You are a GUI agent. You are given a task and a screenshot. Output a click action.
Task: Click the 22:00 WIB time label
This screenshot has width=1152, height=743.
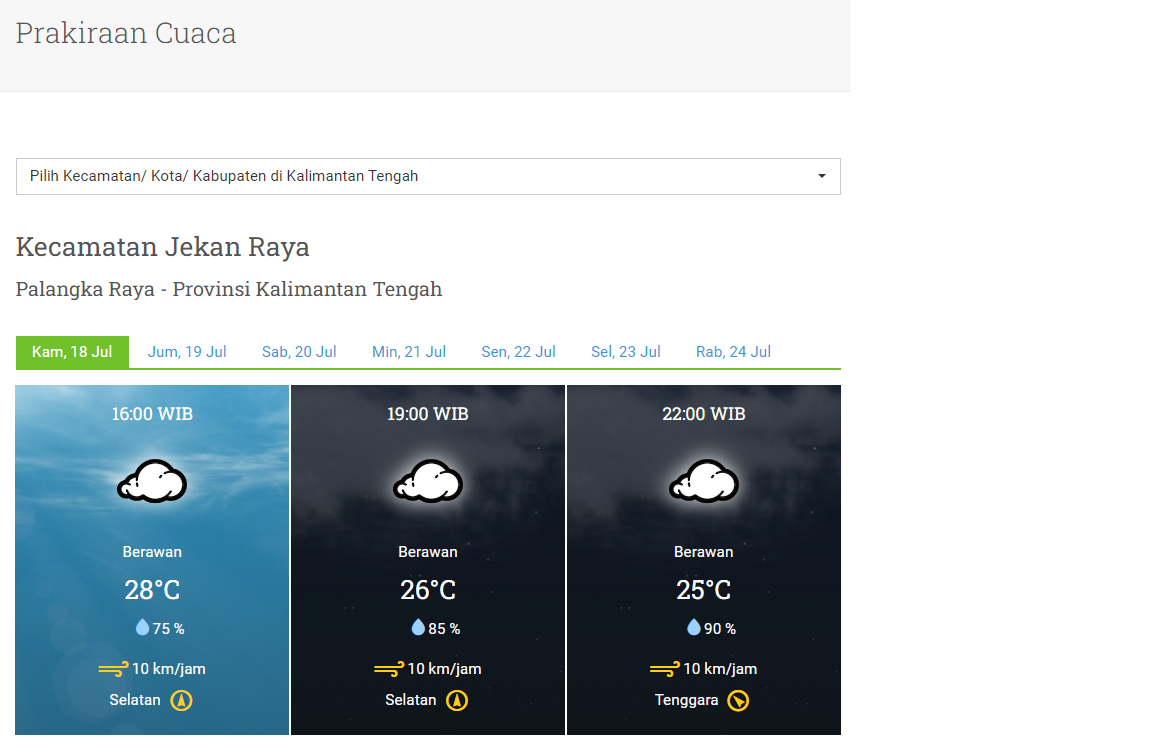coord(704,414)
